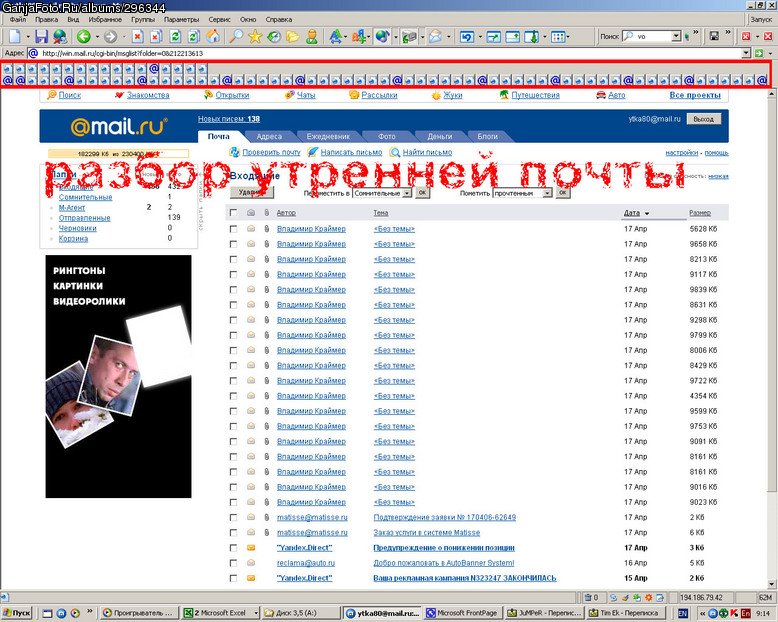
Task: Open the Сервис menu
Action: tap(219, 19)
